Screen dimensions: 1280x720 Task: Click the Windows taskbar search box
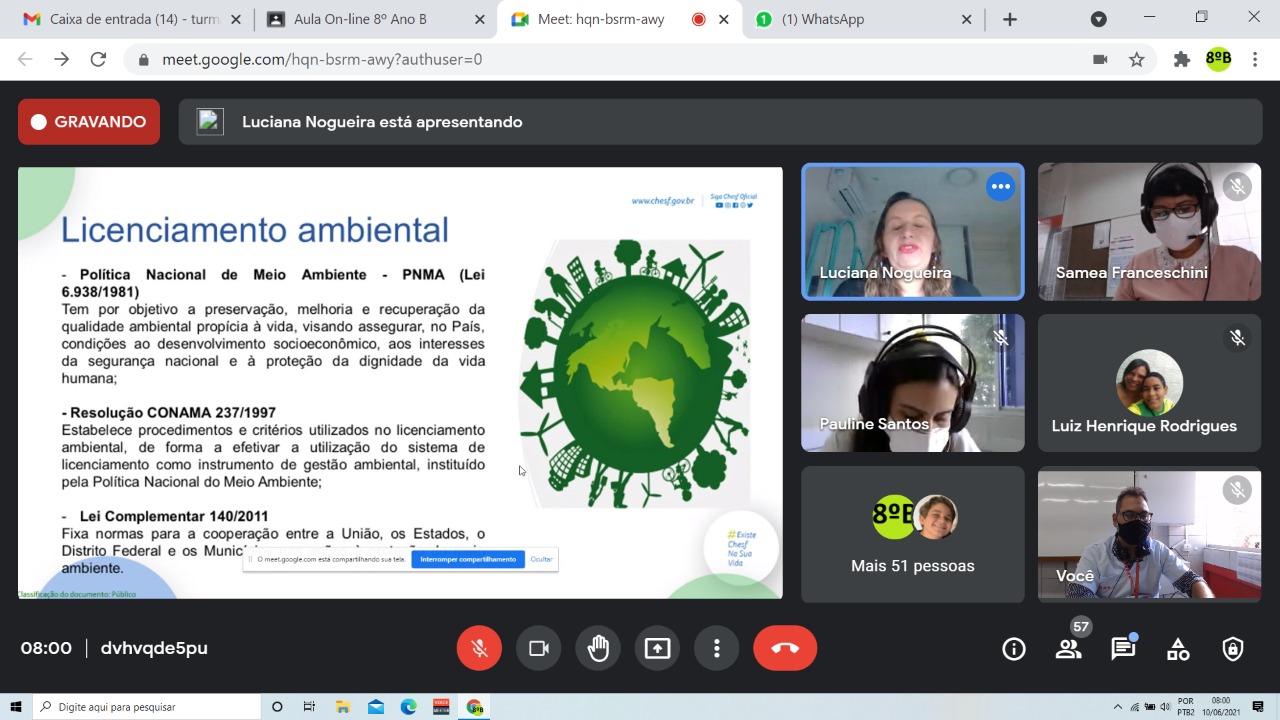147,707
